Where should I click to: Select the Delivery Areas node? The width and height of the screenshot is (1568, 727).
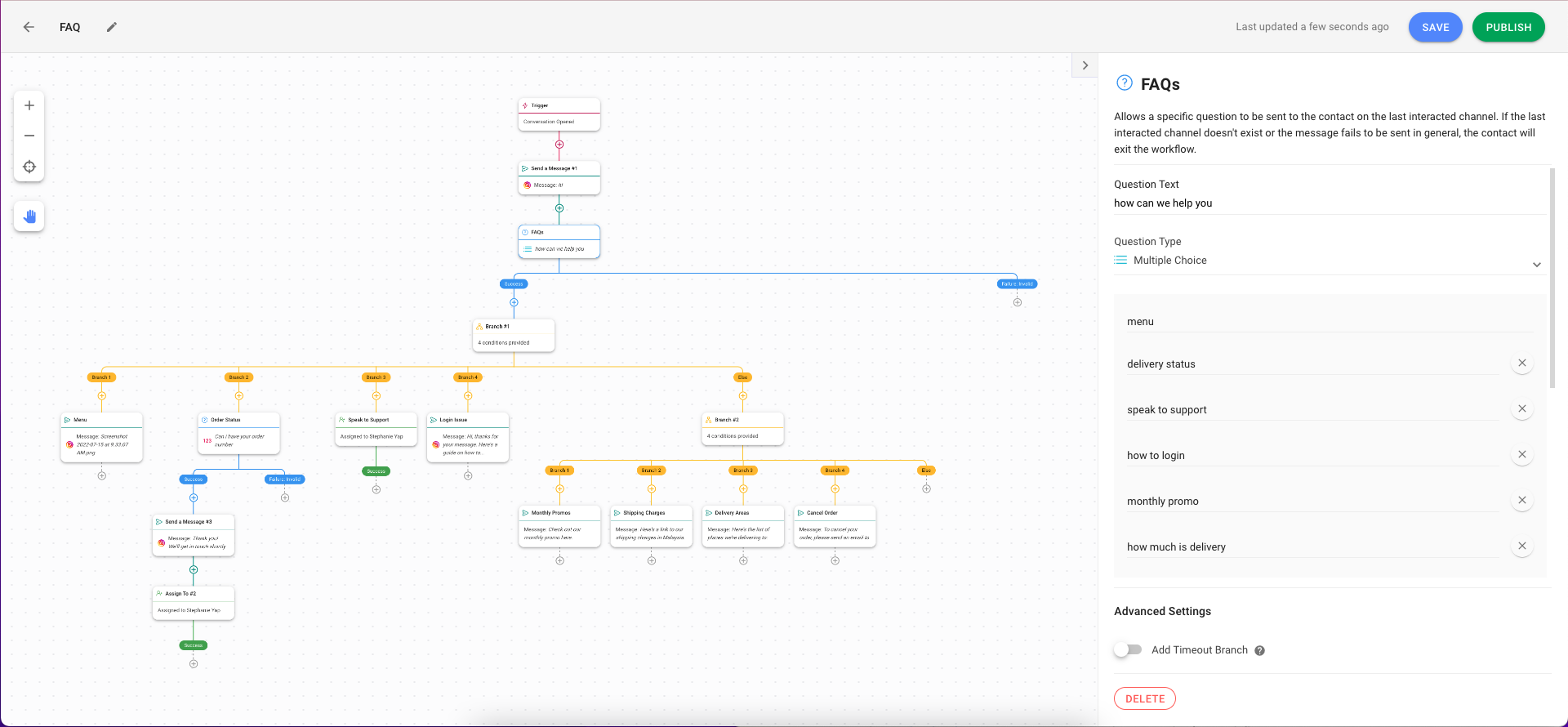pyautogui.click(x=743, y=526)
